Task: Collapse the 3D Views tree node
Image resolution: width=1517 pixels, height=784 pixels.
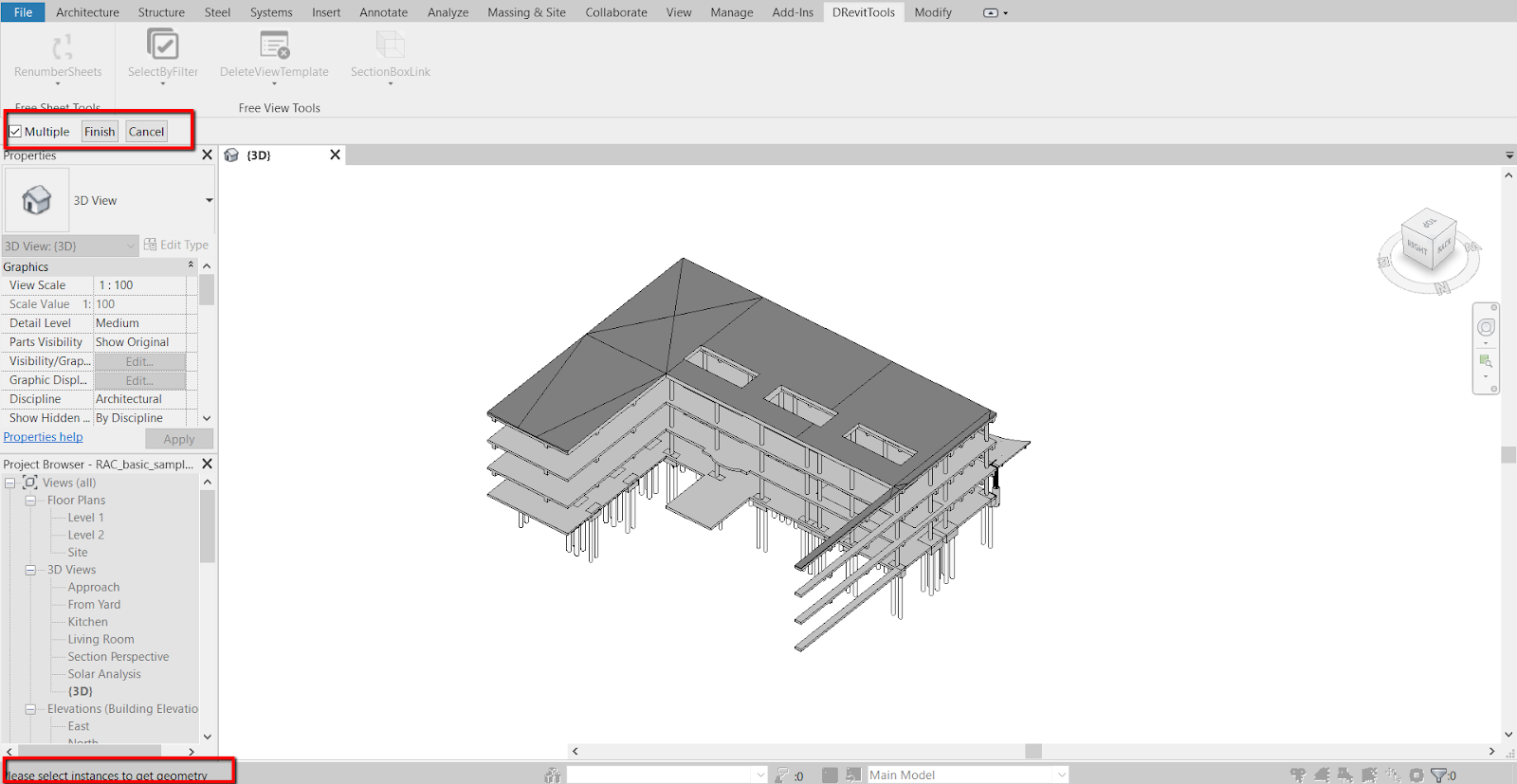Action: pos(30,570)
